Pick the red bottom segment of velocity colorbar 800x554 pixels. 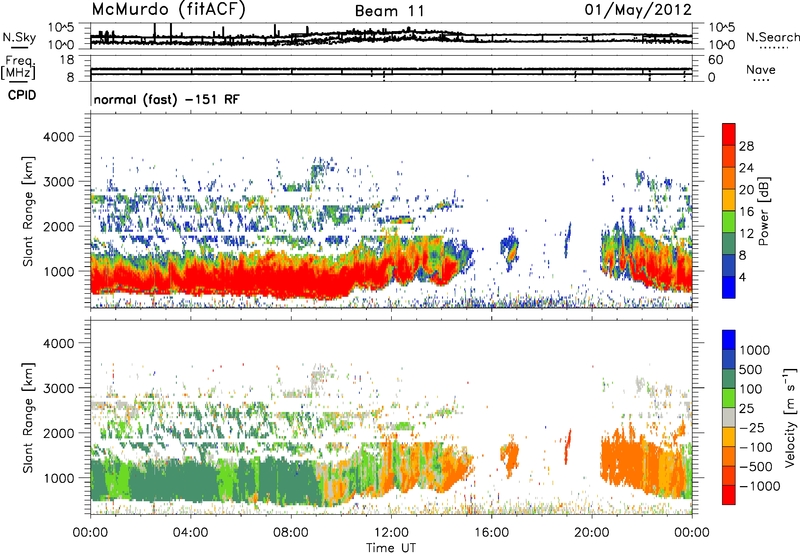pos(729,495)
